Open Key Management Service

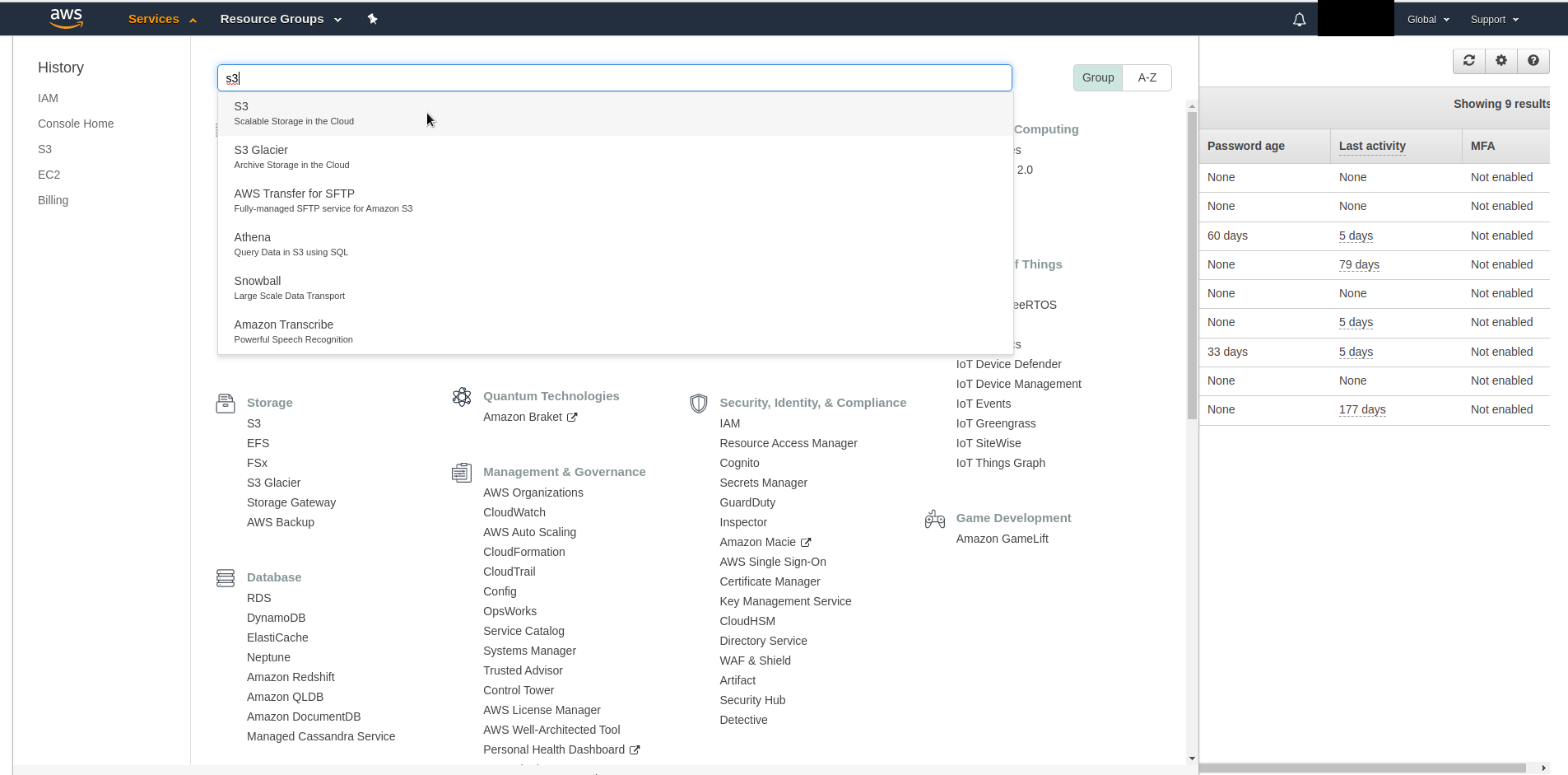tap(785, 601)
